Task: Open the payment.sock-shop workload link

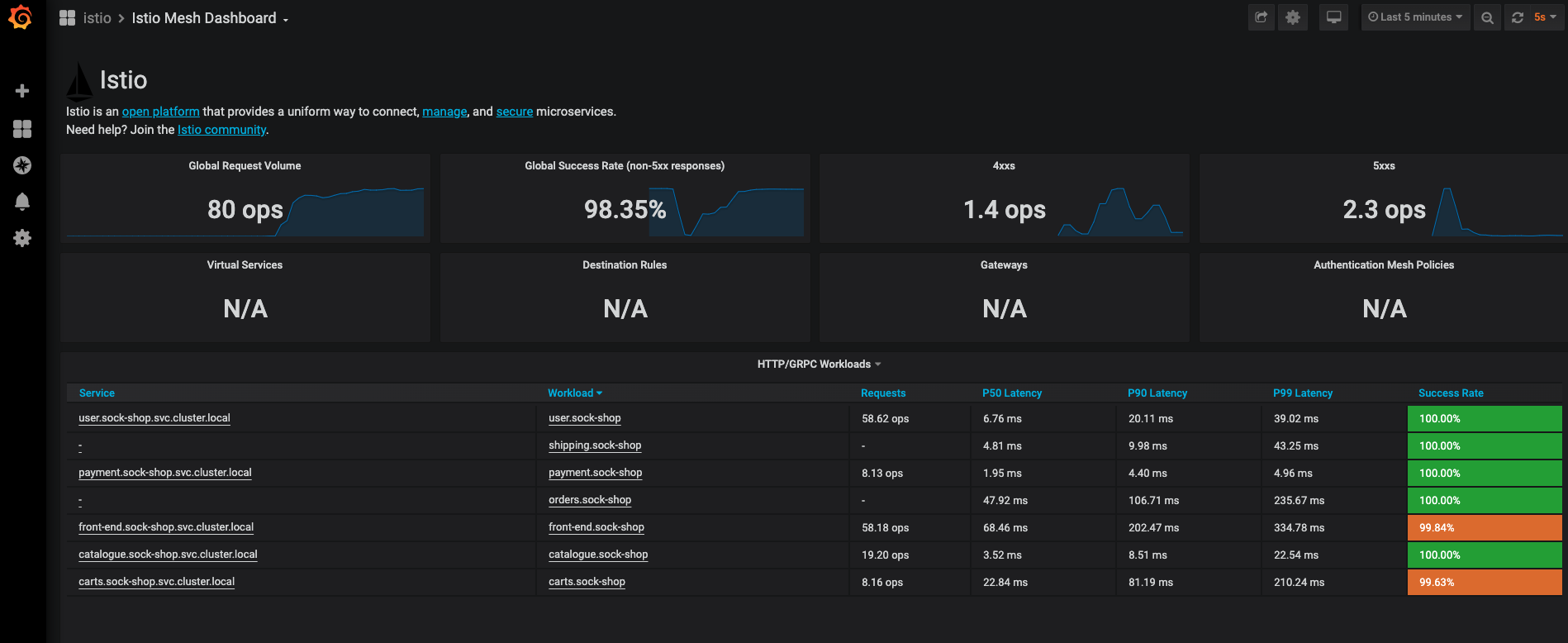Action: click(596, 473)
